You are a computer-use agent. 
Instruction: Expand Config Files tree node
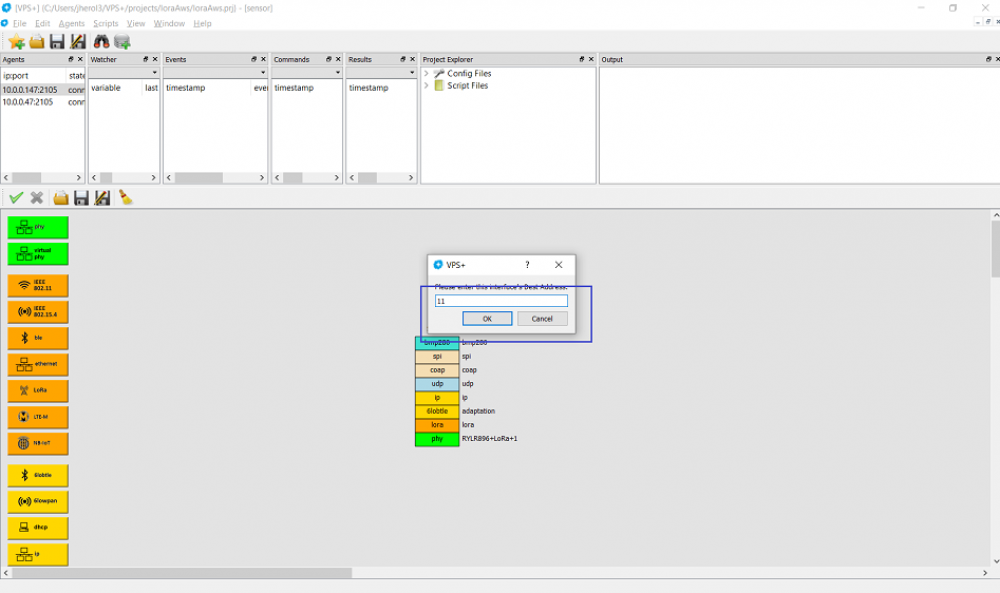click(x=426, y=73)
